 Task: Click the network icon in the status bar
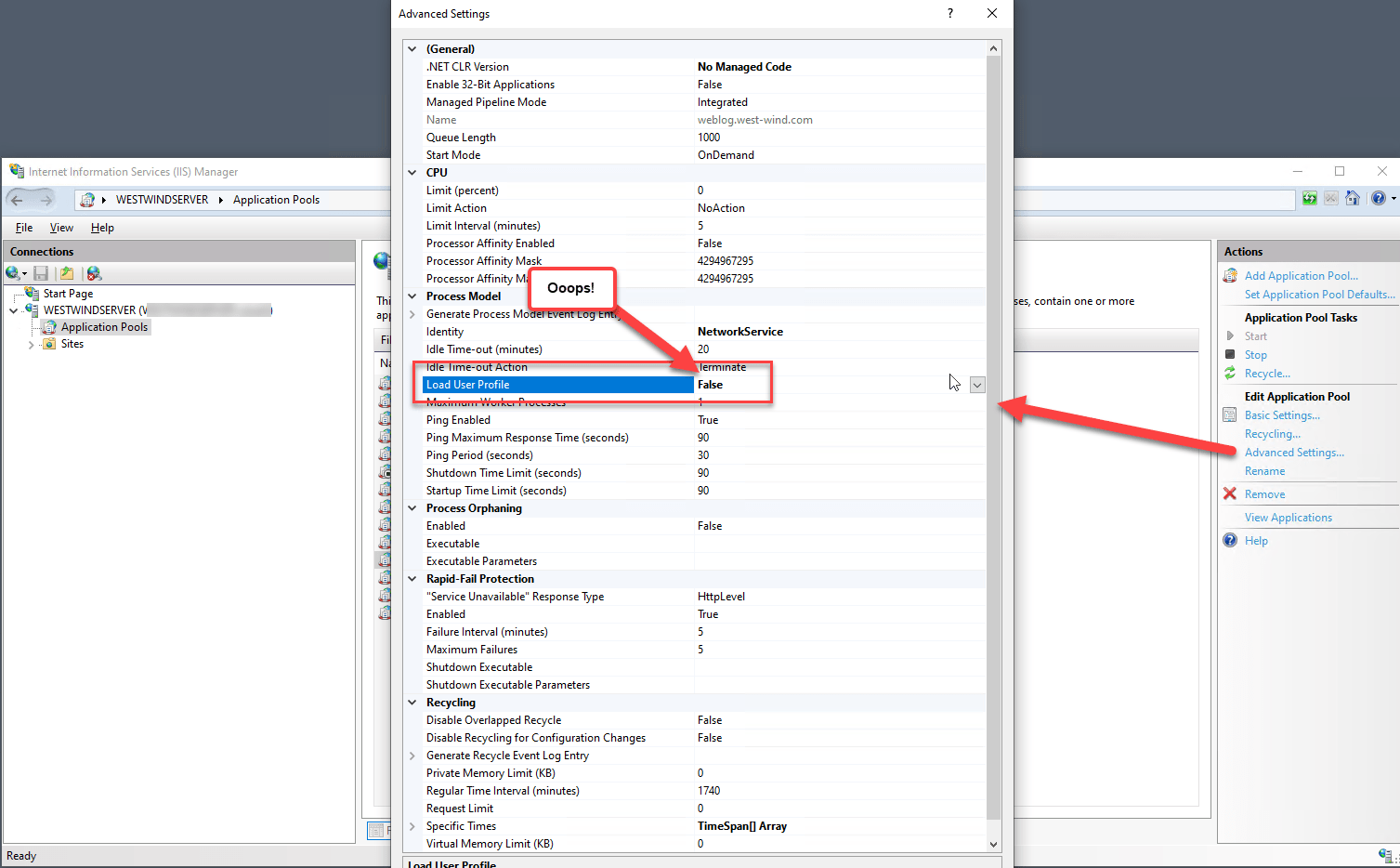1386,855
